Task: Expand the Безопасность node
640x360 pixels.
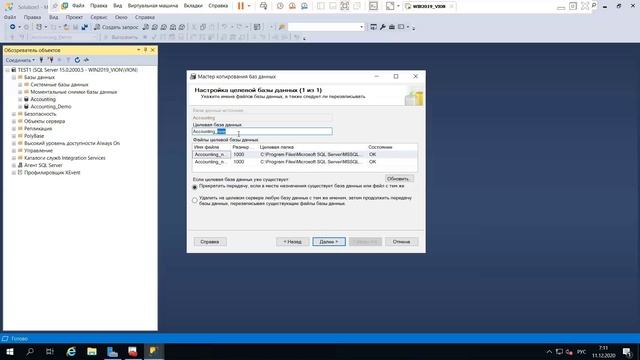Action: [x=13, y=114]
